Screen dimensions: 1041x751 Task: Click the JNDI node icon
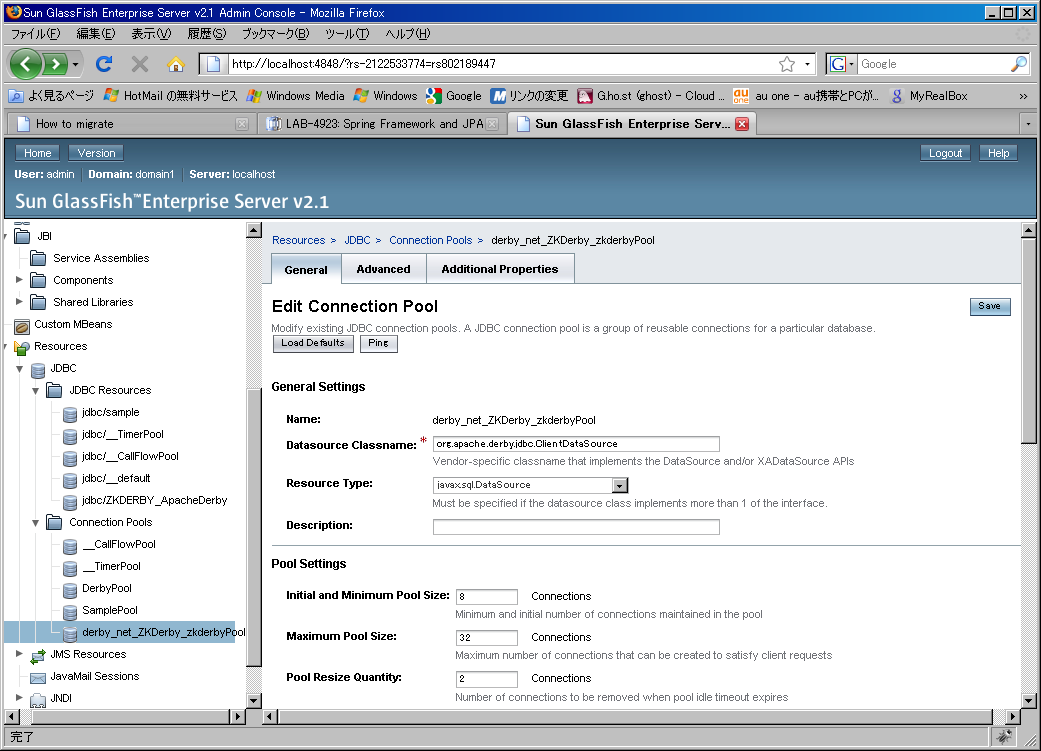click(39, 699)
